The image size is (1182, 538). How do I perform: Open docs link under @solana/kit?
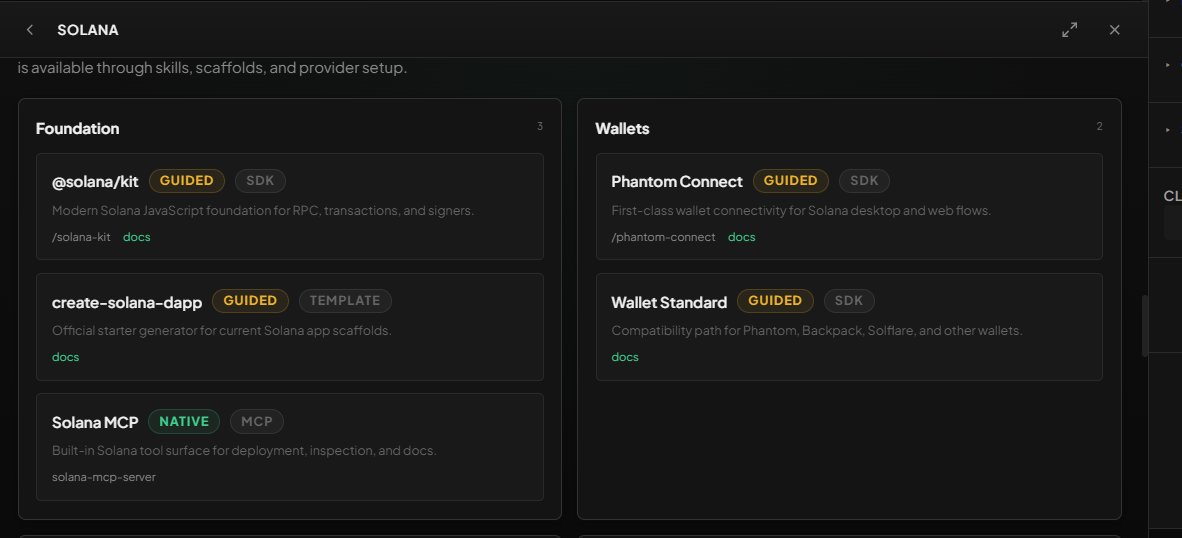tap(136, 237)
